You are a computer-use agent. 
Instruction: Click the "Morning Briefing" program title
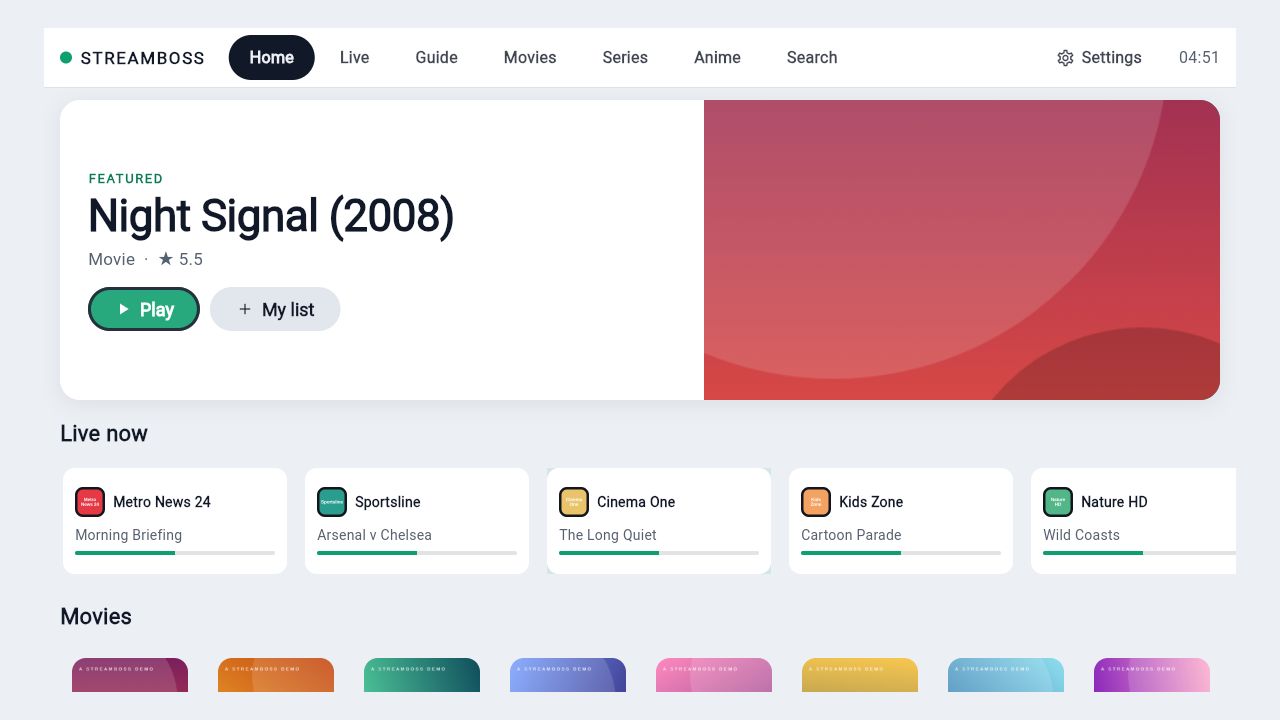tap(129, 535)
